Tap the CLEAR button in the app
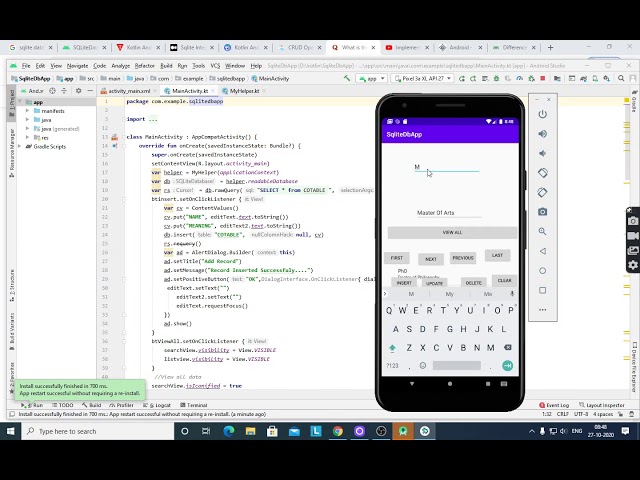Viewport: 640px width, 480px height. click(x=504, y=280)
